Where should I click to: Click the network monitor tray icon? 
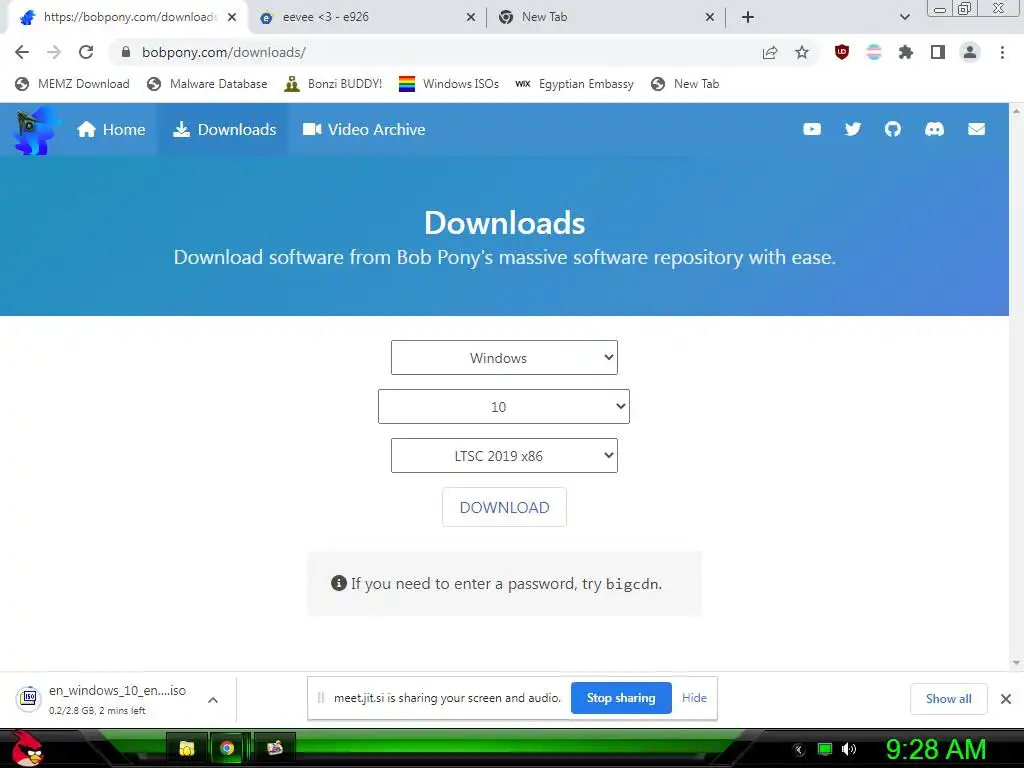click(825, 749)
